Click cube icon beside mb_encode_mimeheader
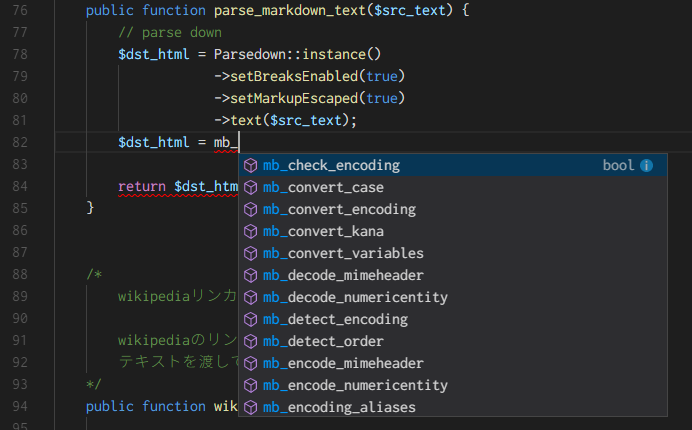Viewport: 692px width, 430px height. click(251, 364)
